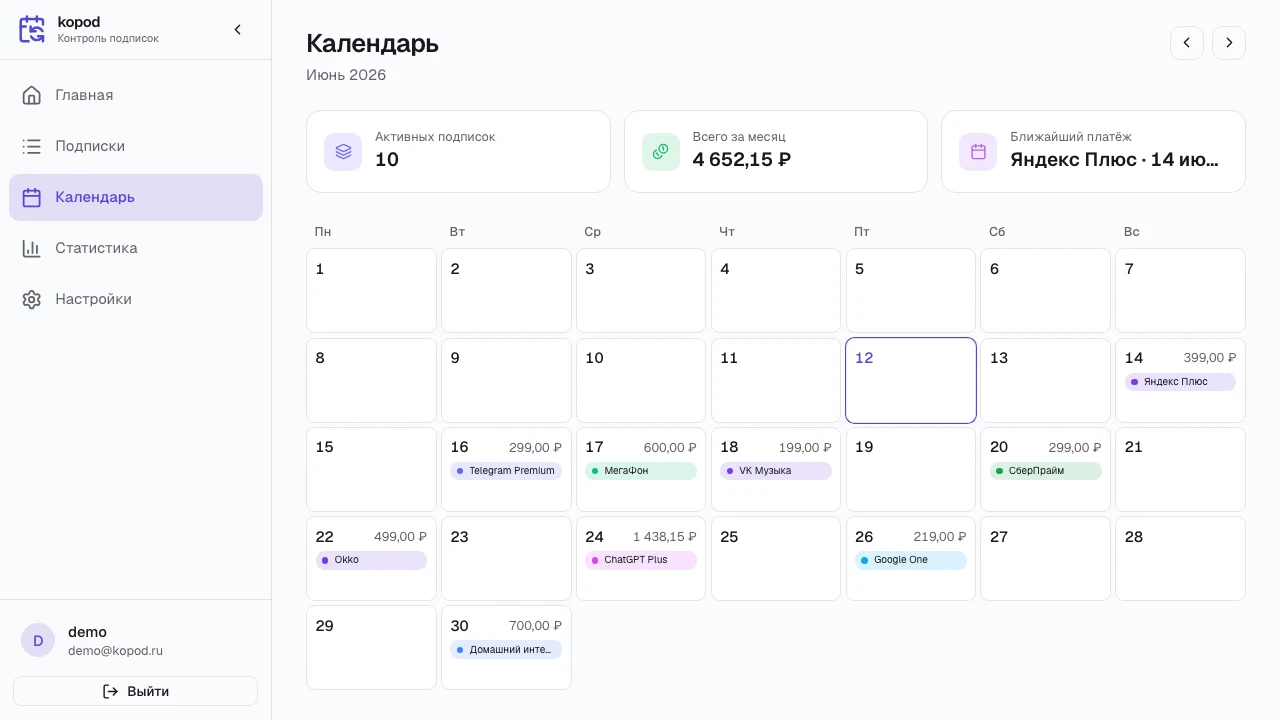Click the 700,00 ₽ amount on day 30
The image size is (1280, 720).
click(535, 626)
